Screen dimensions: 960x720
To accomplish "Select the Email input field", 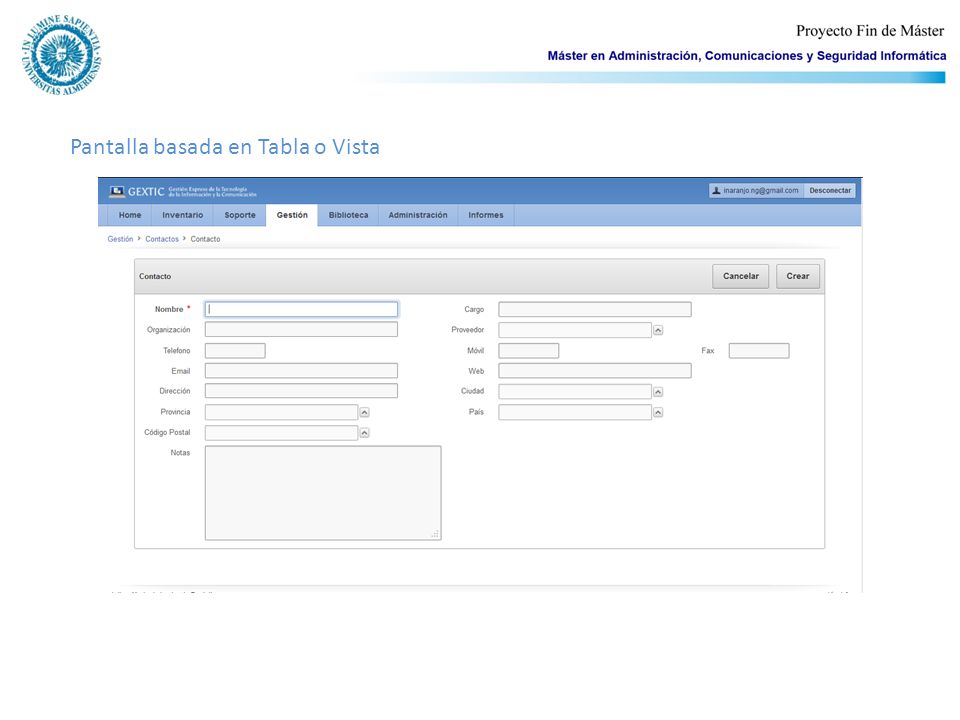I will point(301,370).
